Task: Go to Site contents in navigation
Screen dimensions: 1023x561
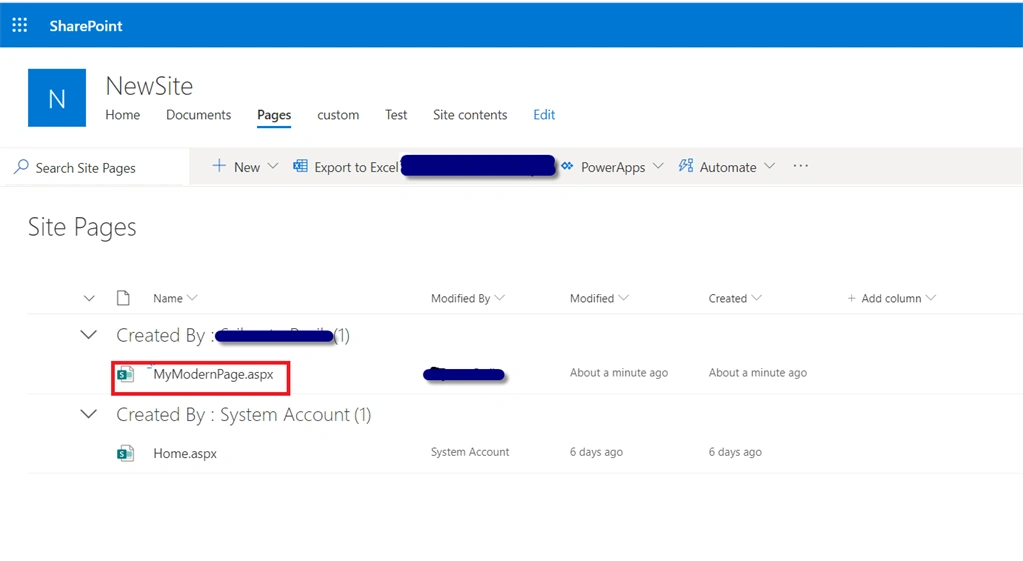Action: pos(470,115)
